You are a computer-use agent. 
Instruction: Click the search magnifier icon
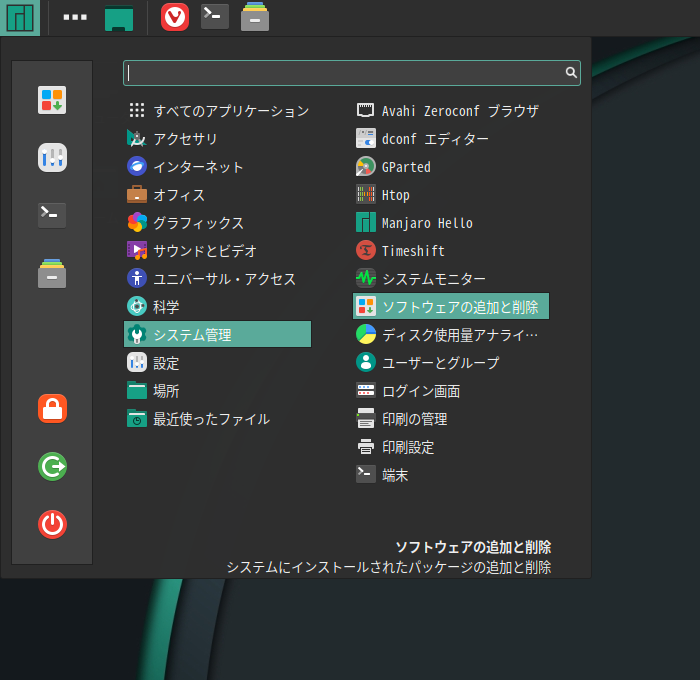tap(571, 73)
